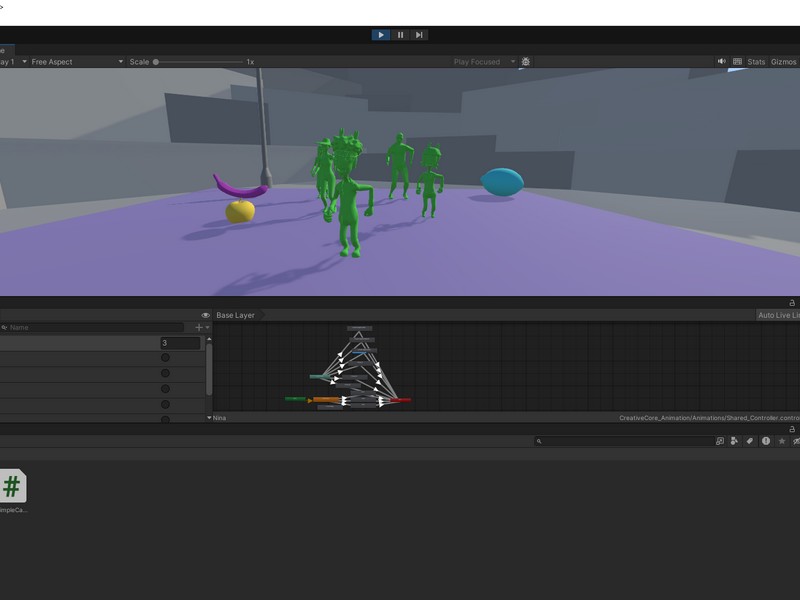
Task: Click the debug icon beside Play Focused
Action: click(x=524, y=61)
